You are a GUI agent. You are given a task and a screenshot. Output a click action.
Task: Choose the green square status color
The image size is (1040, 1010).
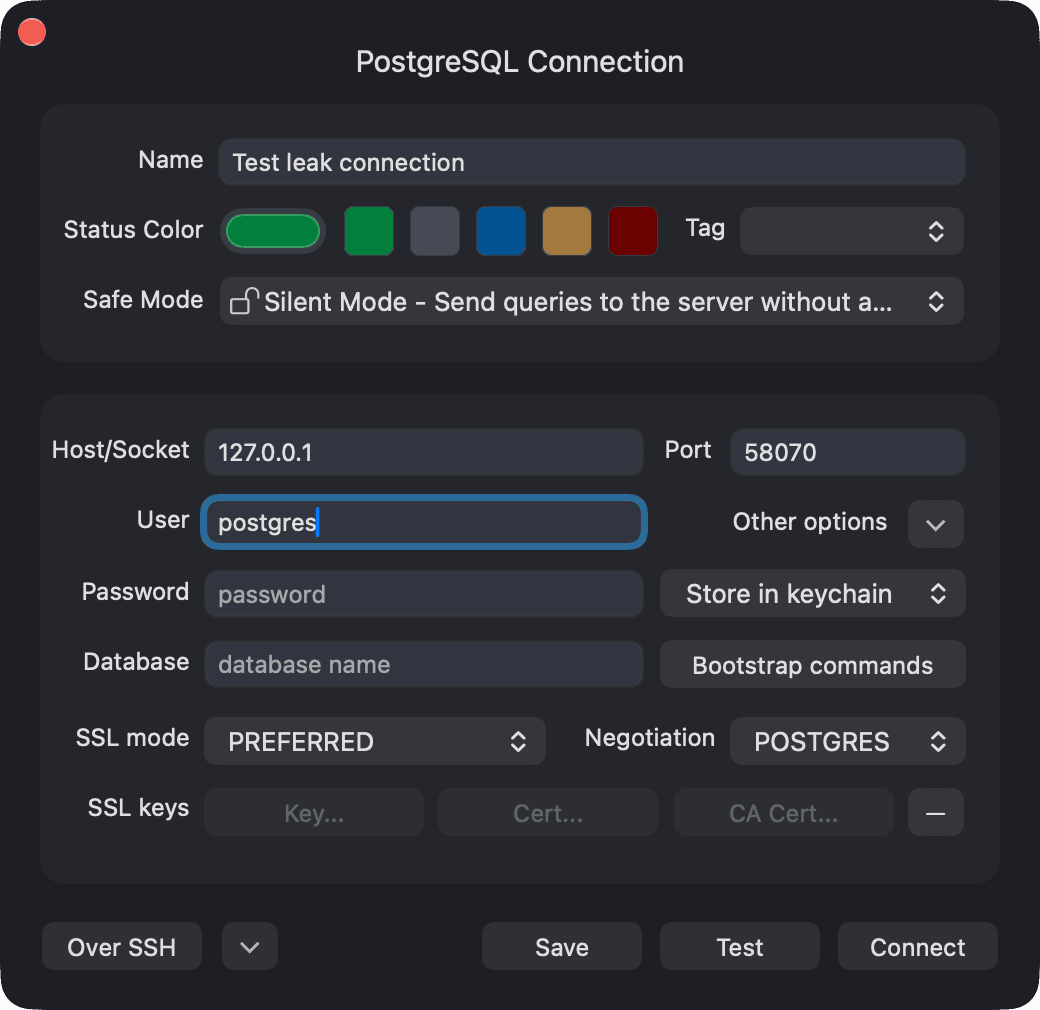(x=369, y=231)
